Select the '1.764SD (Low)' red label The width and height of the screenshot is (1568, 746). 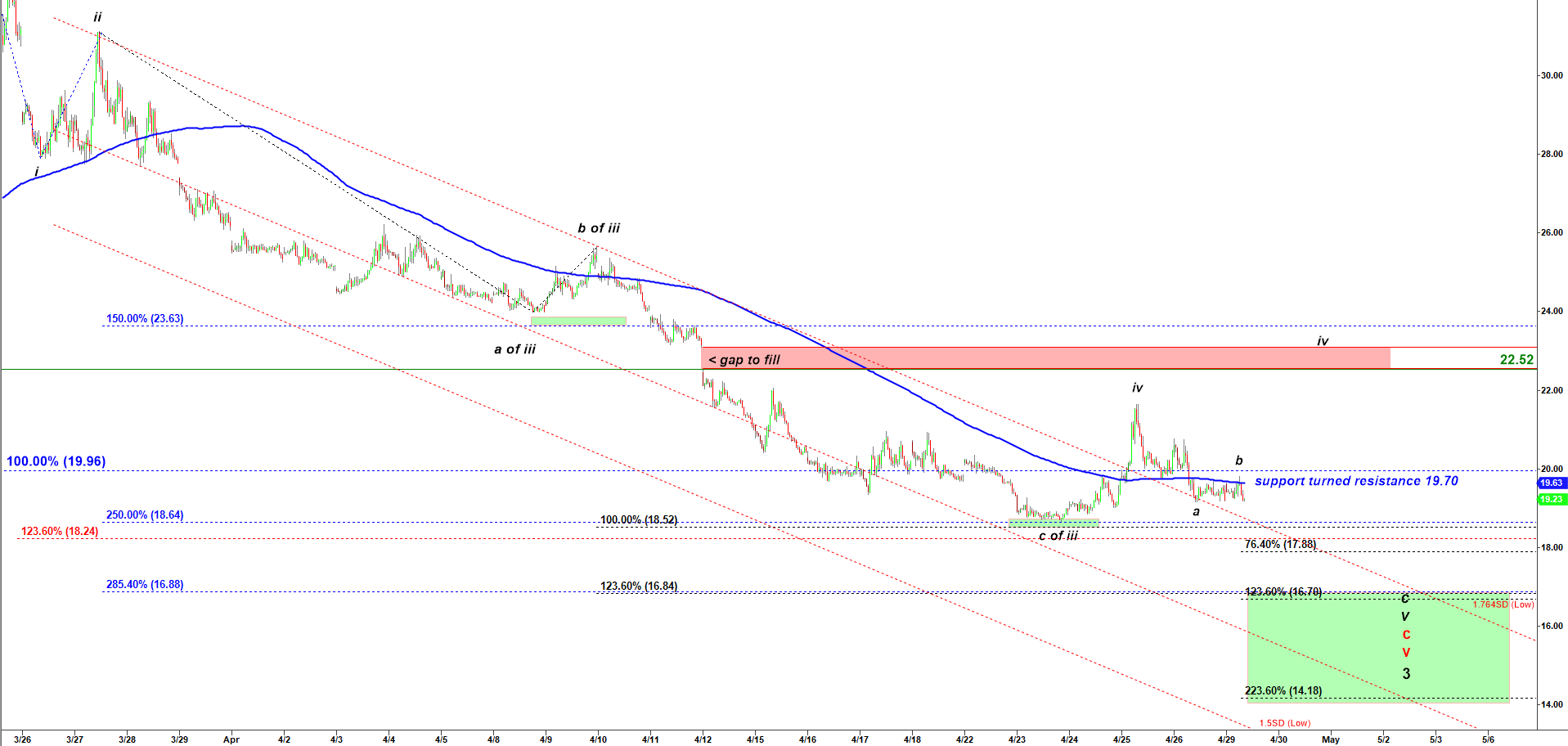click(x=1503, y=604)
